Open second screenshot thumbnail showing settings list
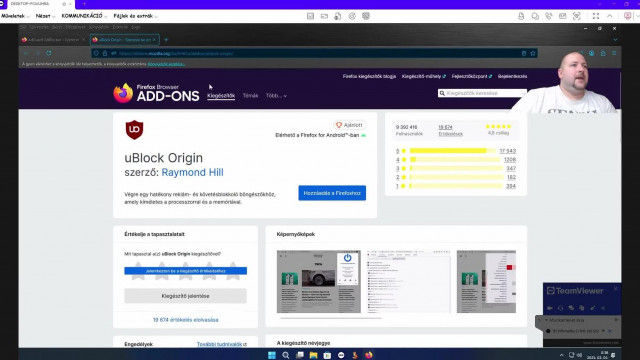 (409, 282)
